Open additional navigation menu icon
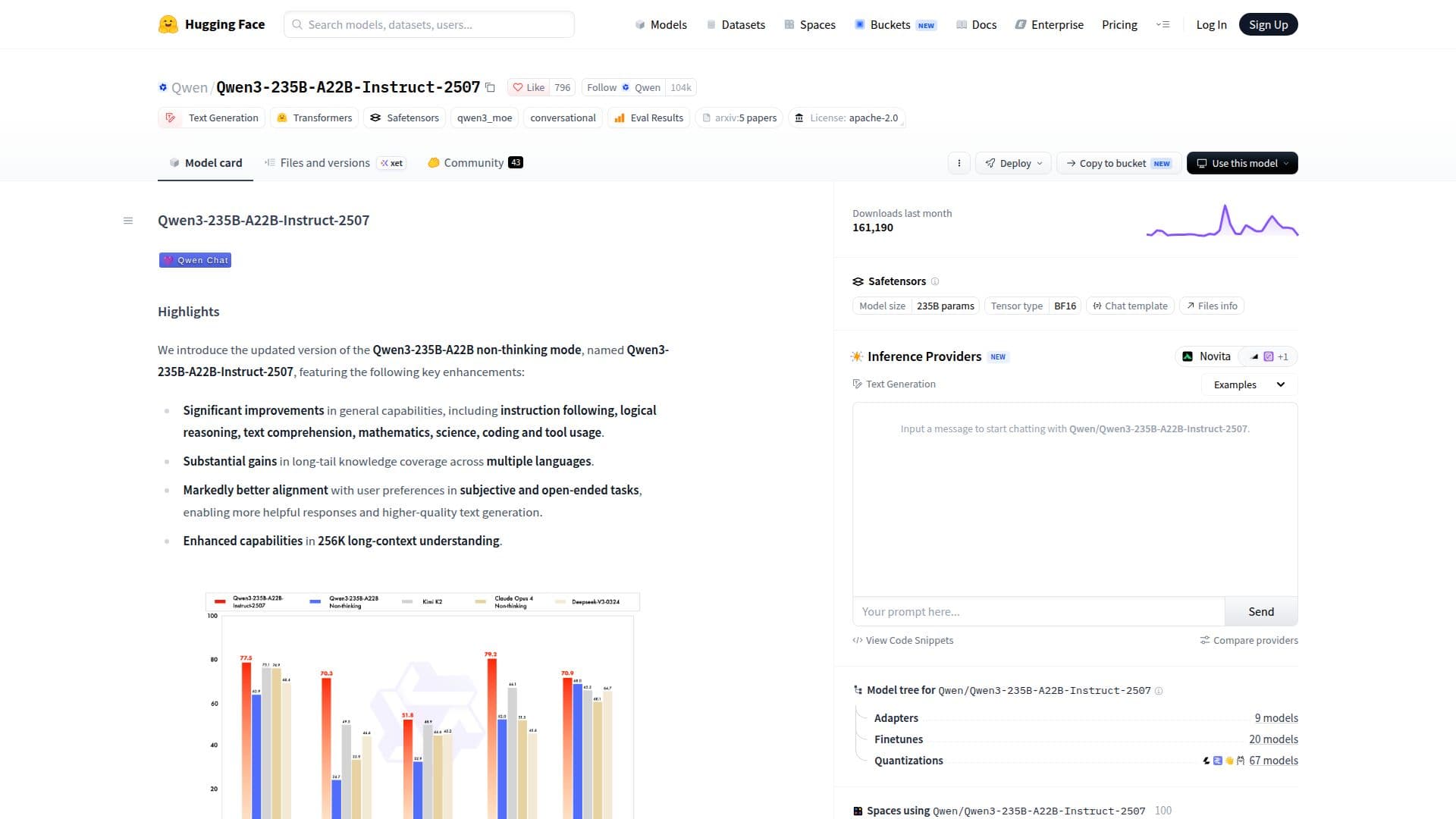The image size is (1456, 819). point(1163,24)
